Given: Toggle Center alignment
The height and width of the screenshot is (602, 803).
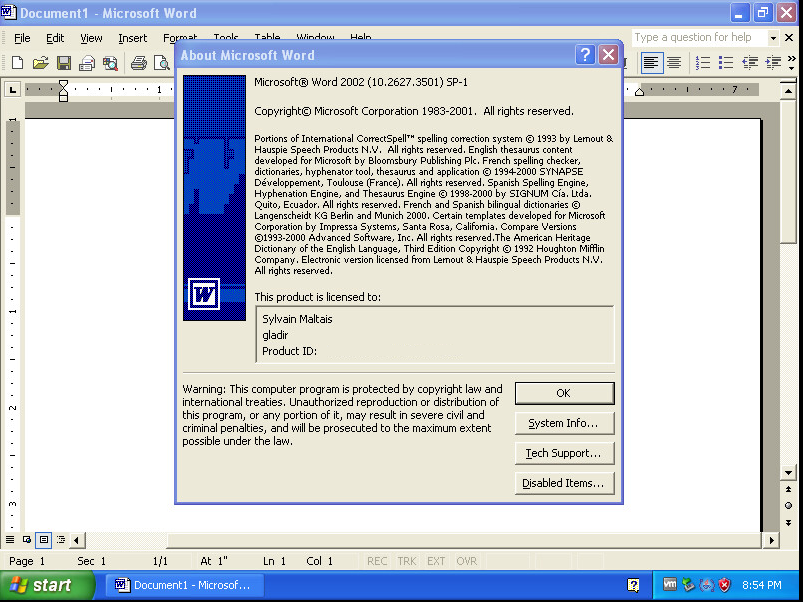Looking at the screenshot, I should click(674, 63).
